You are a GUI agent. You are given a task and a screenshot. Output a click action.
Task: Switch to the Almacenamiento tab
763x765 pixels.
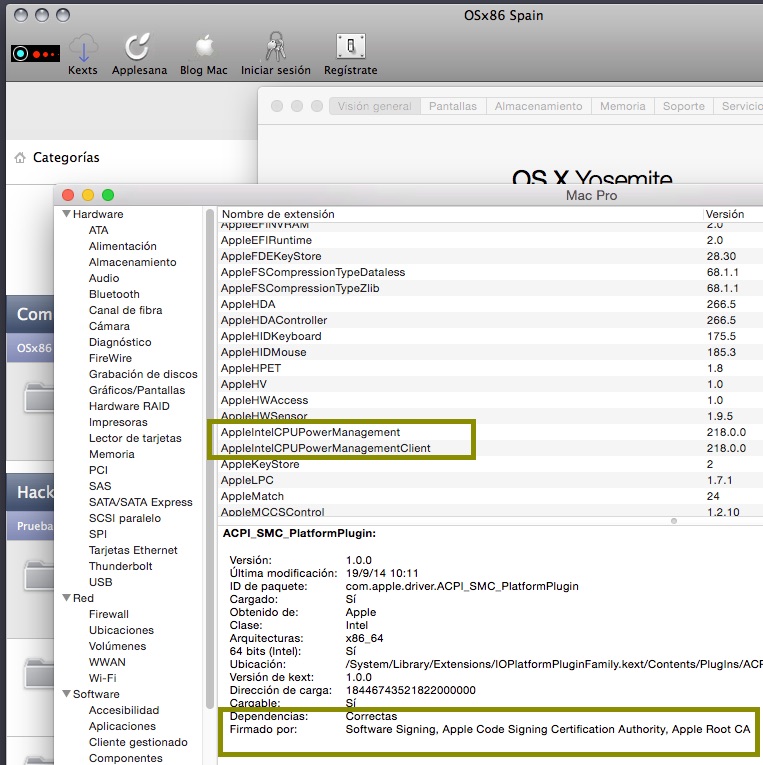pyautogui.click(x=539, y=106)
